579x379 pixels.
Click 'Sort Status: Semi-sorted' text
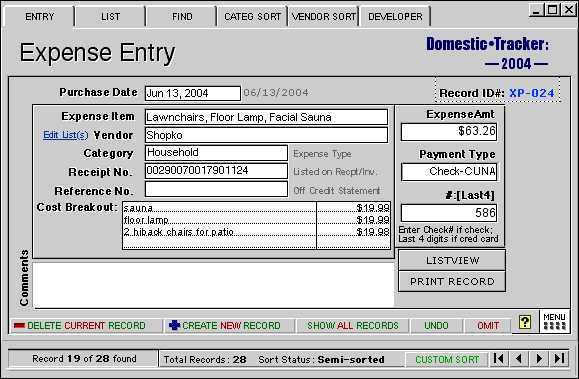pyautogui.click(x=321, y=359)
